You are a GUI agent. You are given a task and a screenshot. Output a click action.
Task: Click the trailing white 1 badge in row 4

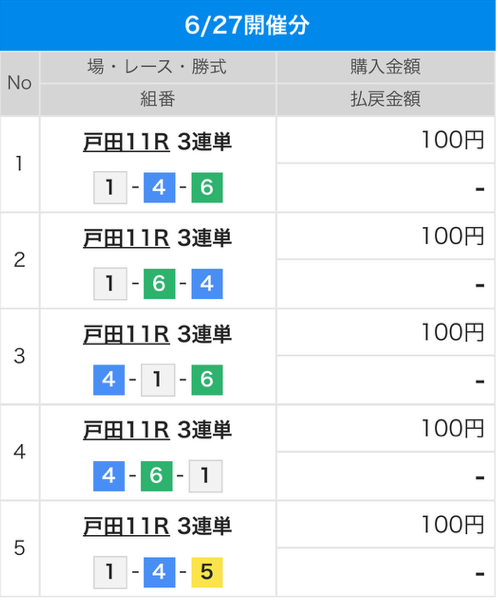point(205,476)
